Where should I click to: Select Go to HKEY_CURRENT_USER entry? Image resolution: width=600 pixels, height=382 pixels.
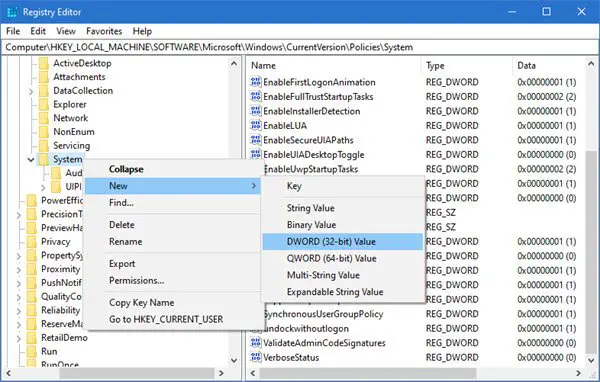(172, 319)
